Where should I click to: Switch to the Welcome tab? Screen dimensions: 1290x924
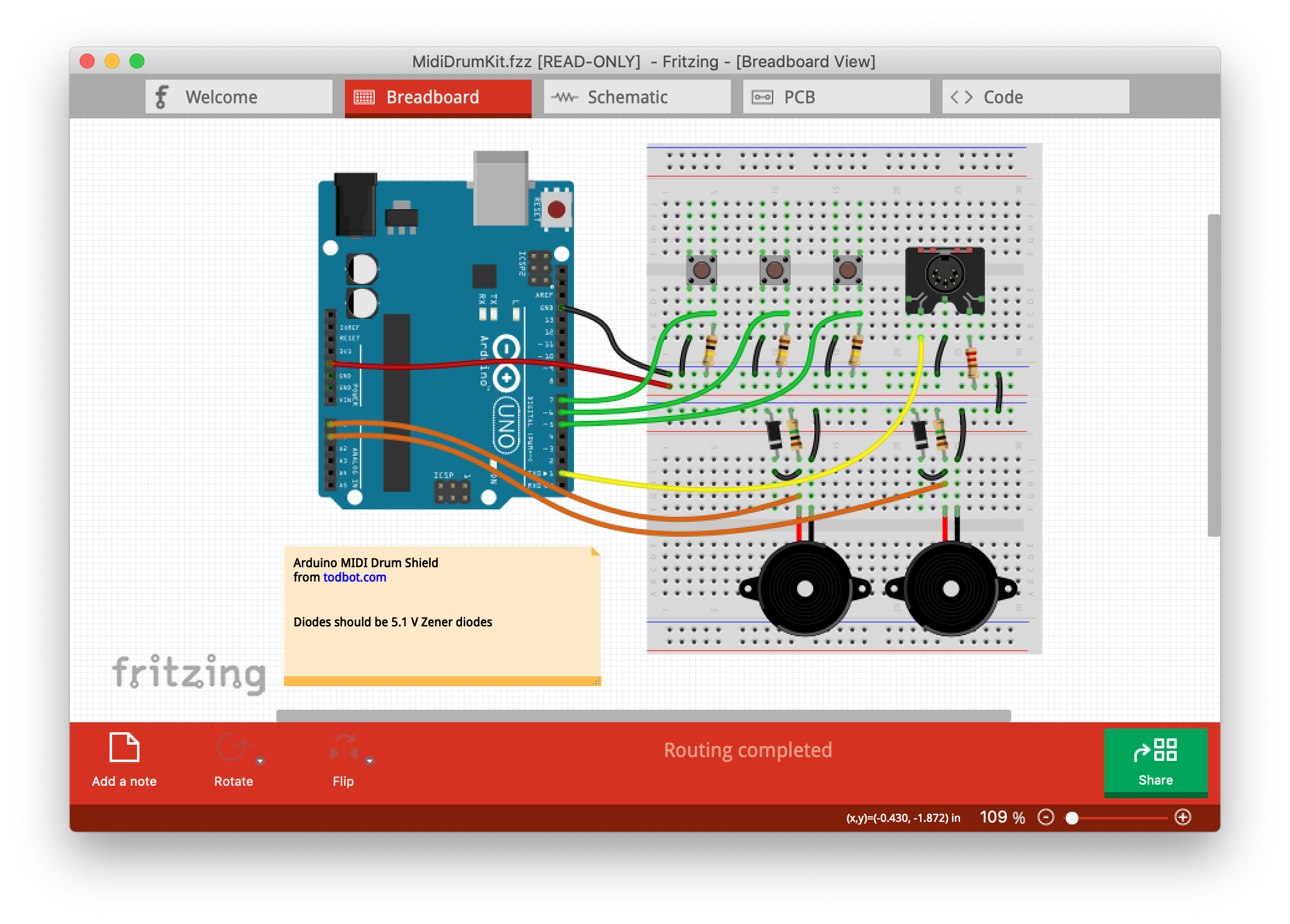(x=239, y=97)
